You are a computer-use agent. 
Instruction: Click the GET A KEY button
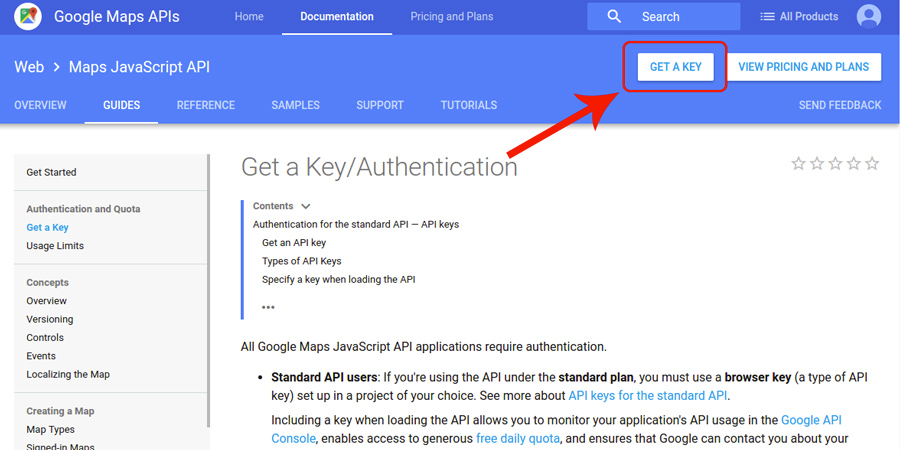tap(676, 67)
